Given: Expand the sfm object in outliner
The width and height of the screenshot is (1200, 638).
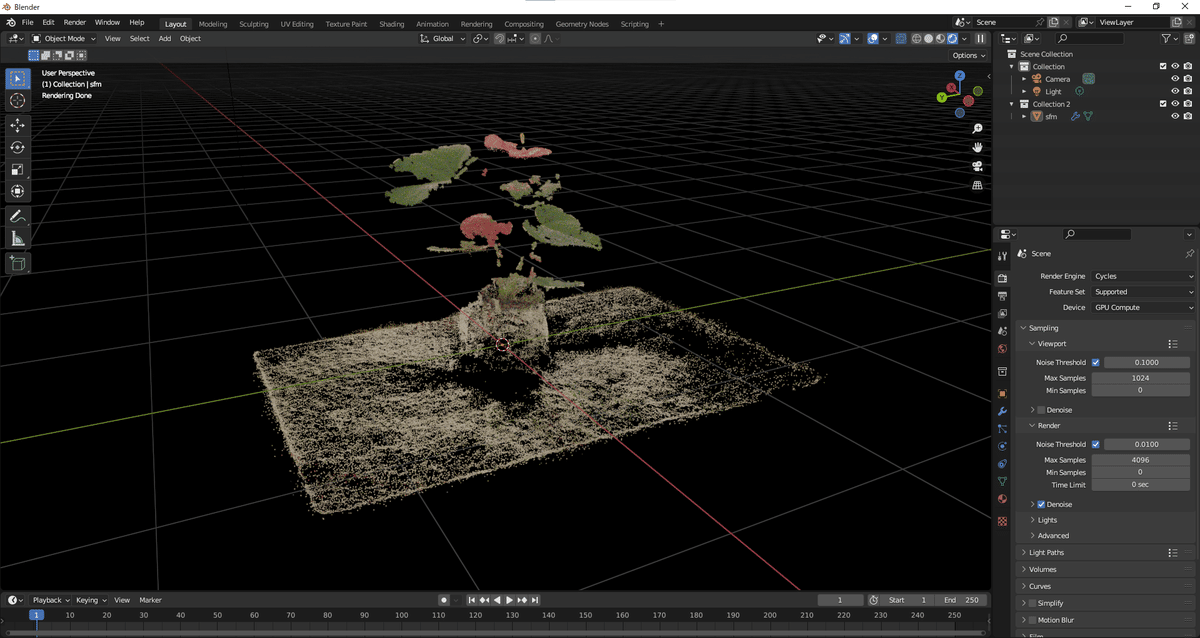Looking at the screenshot, I should click(x=1024, y=116).
